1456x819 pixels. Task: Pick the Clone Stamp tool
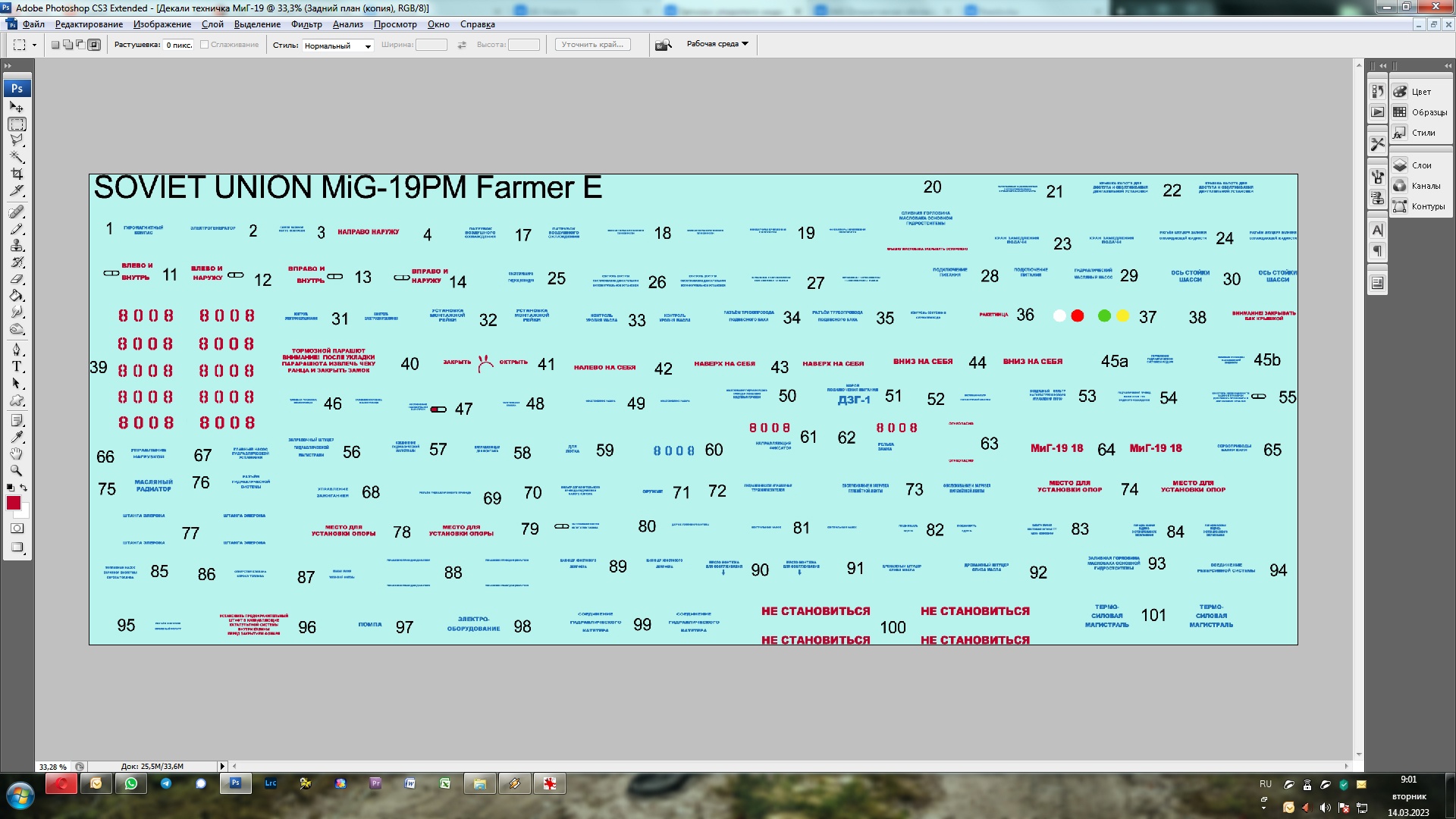pyautogui.click(x=17, y=246)
